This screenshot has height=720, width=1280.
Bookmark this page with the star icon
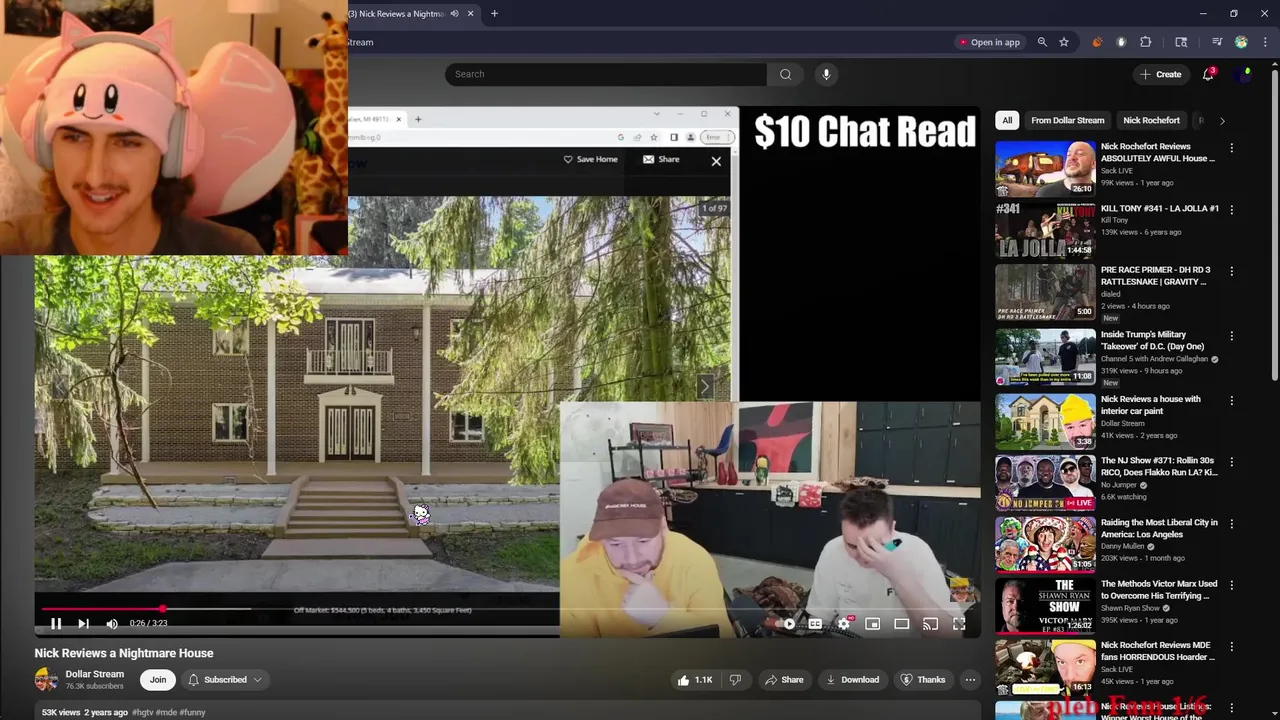click(x=1064, y=42)
